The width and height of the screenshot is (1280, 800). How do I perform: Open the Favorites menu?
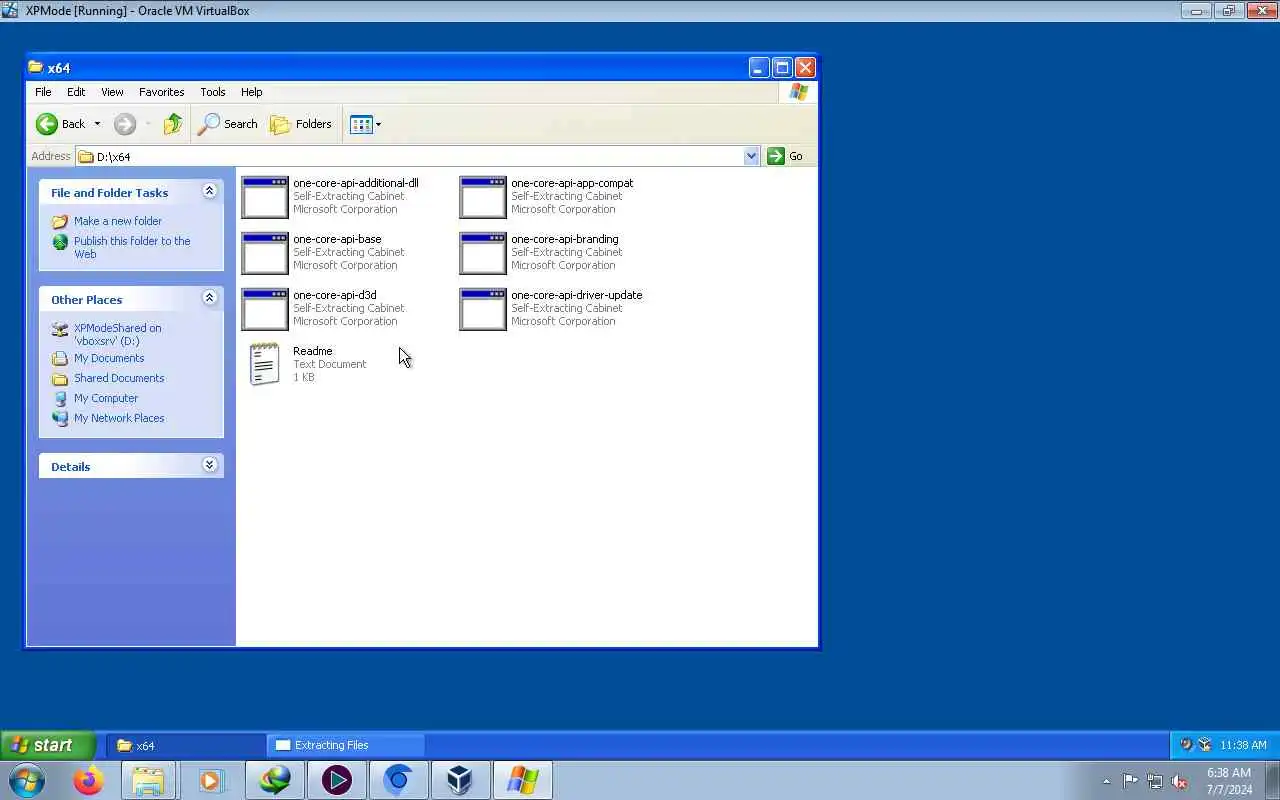[161, 92]
